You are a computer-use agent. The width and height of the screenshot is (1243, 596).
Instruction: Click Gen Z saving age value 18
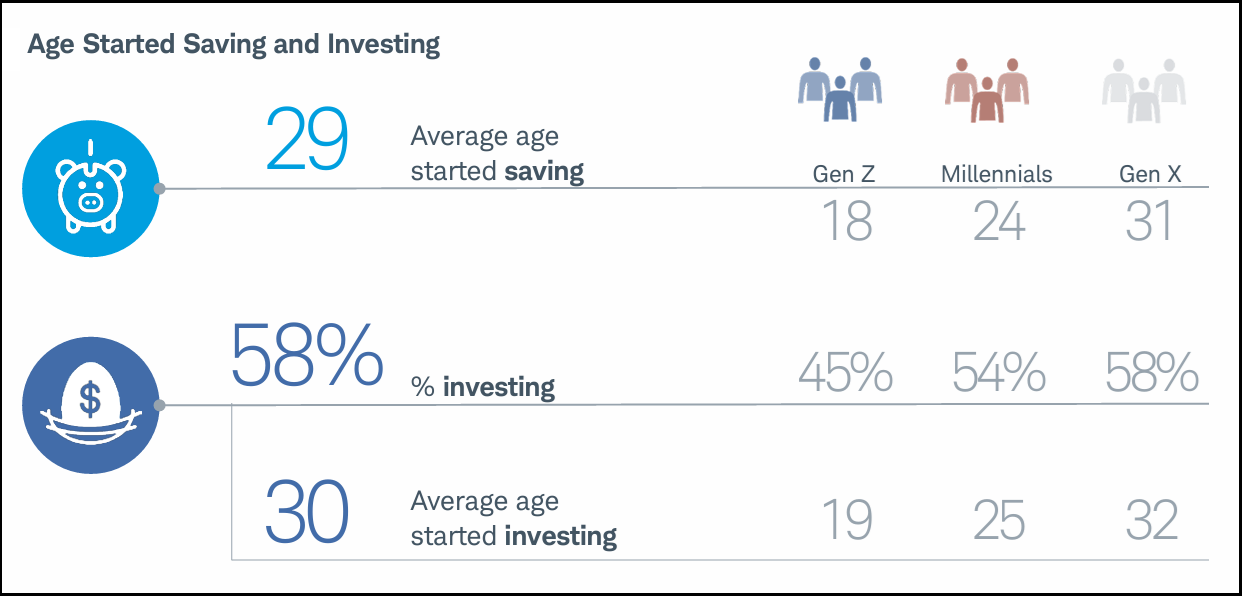(846, 221)
